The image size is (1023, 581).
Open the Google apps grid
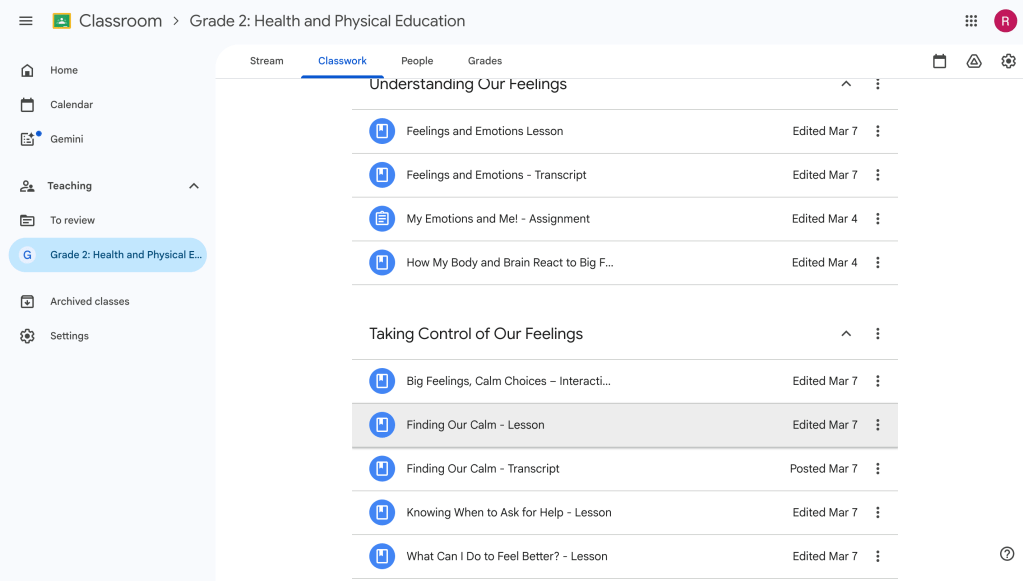pos(971,21)
